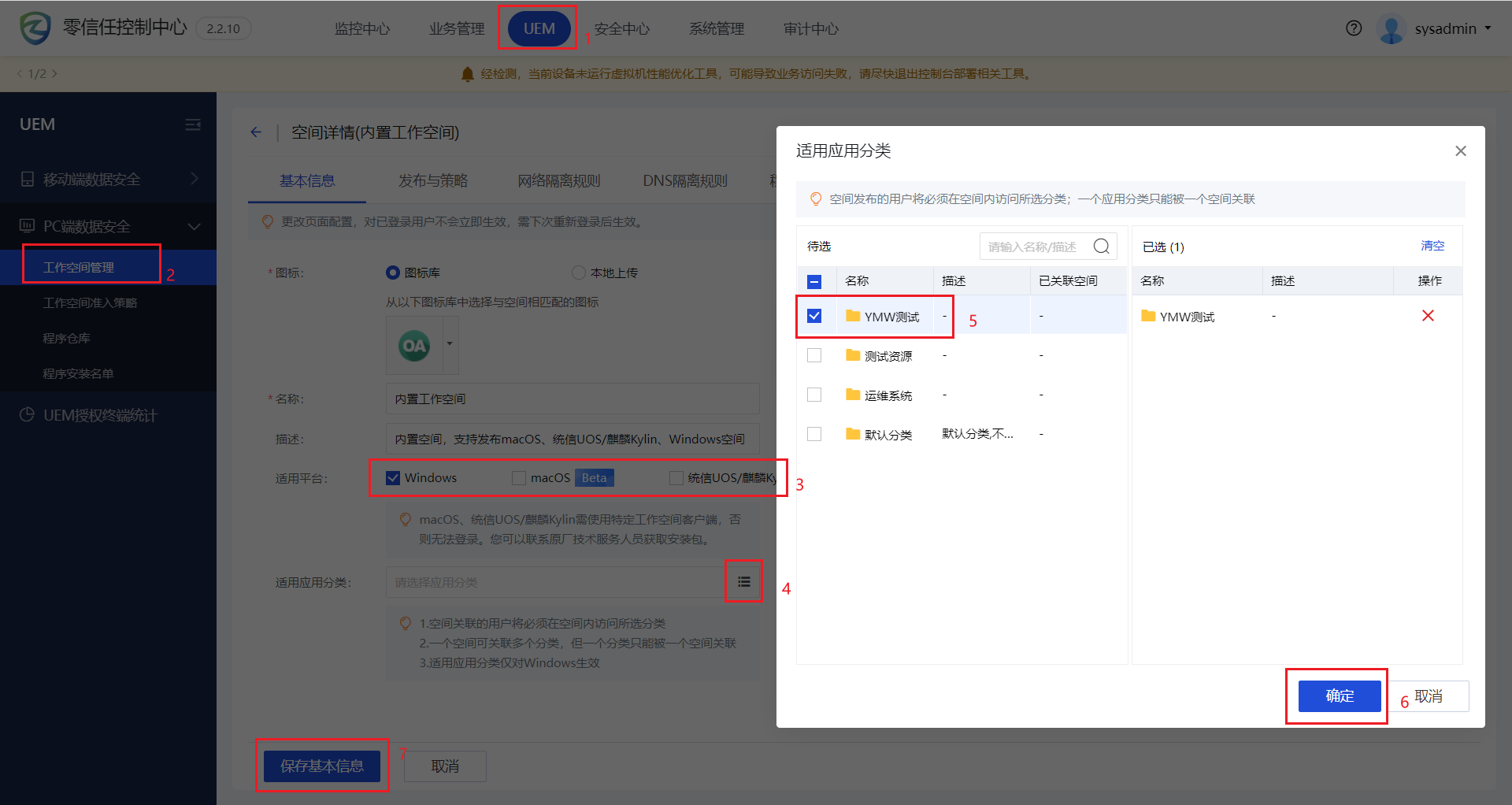Viewport: 1512px width, 805px height.
Task: Collapse the UEM sidebar menu icon
Action: [x=193, y=124]
